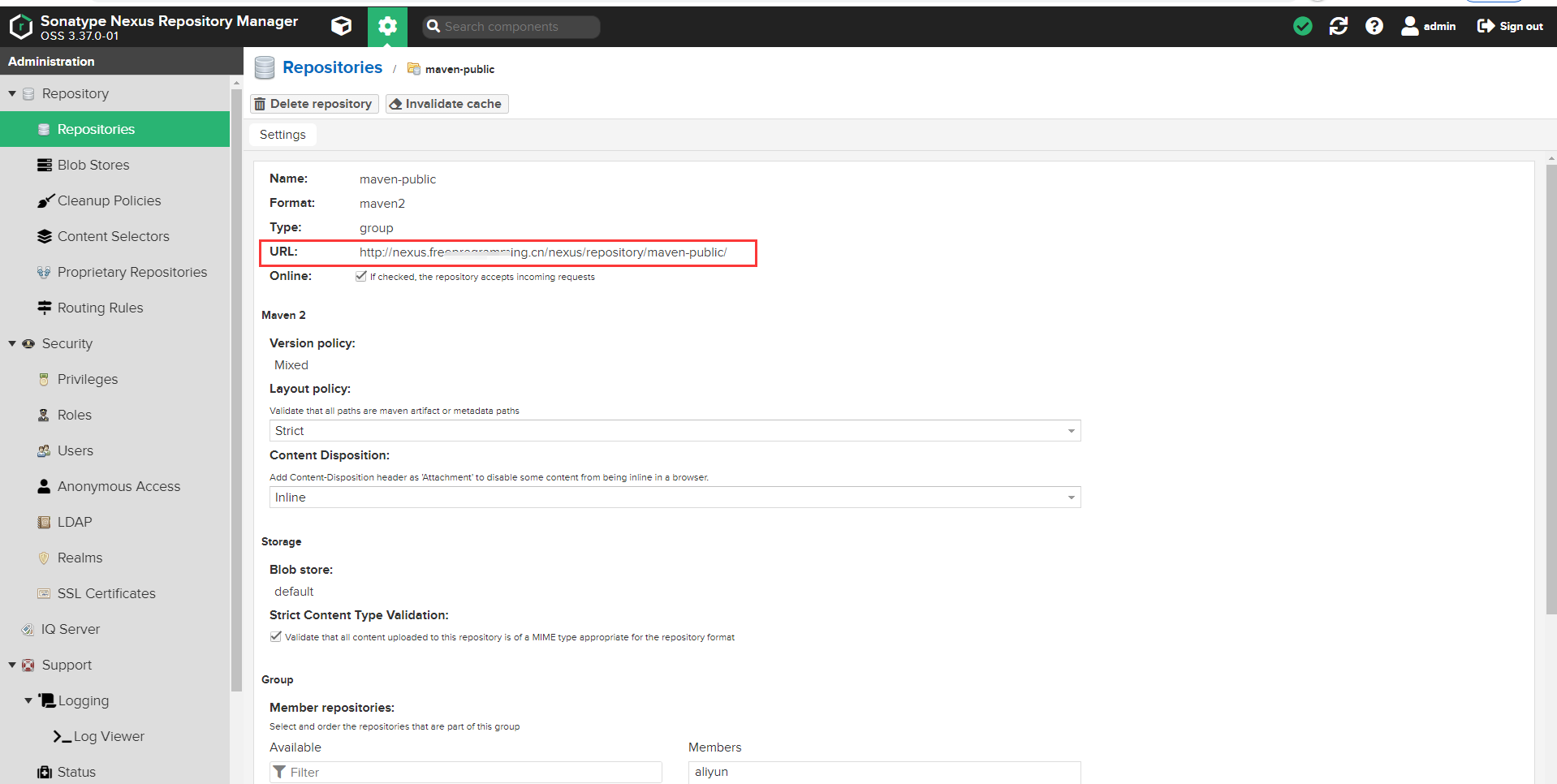Screen dimensions: 1557x784
Task: Click Delete repository button
Action: click(x=314, y=104)
